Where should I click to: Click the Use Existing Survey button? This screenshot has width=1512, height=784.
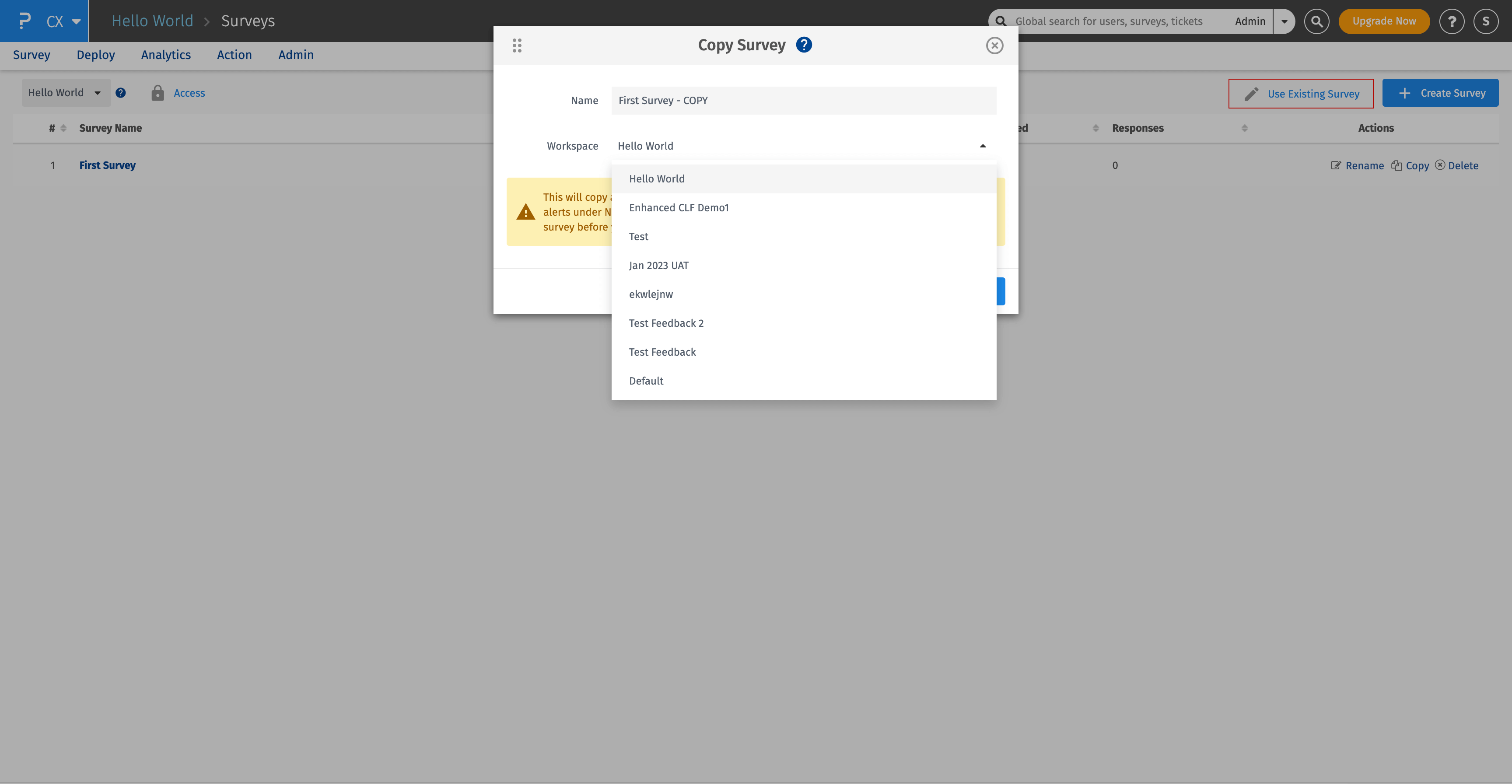pyautogui.click(x=1301, y=93)
